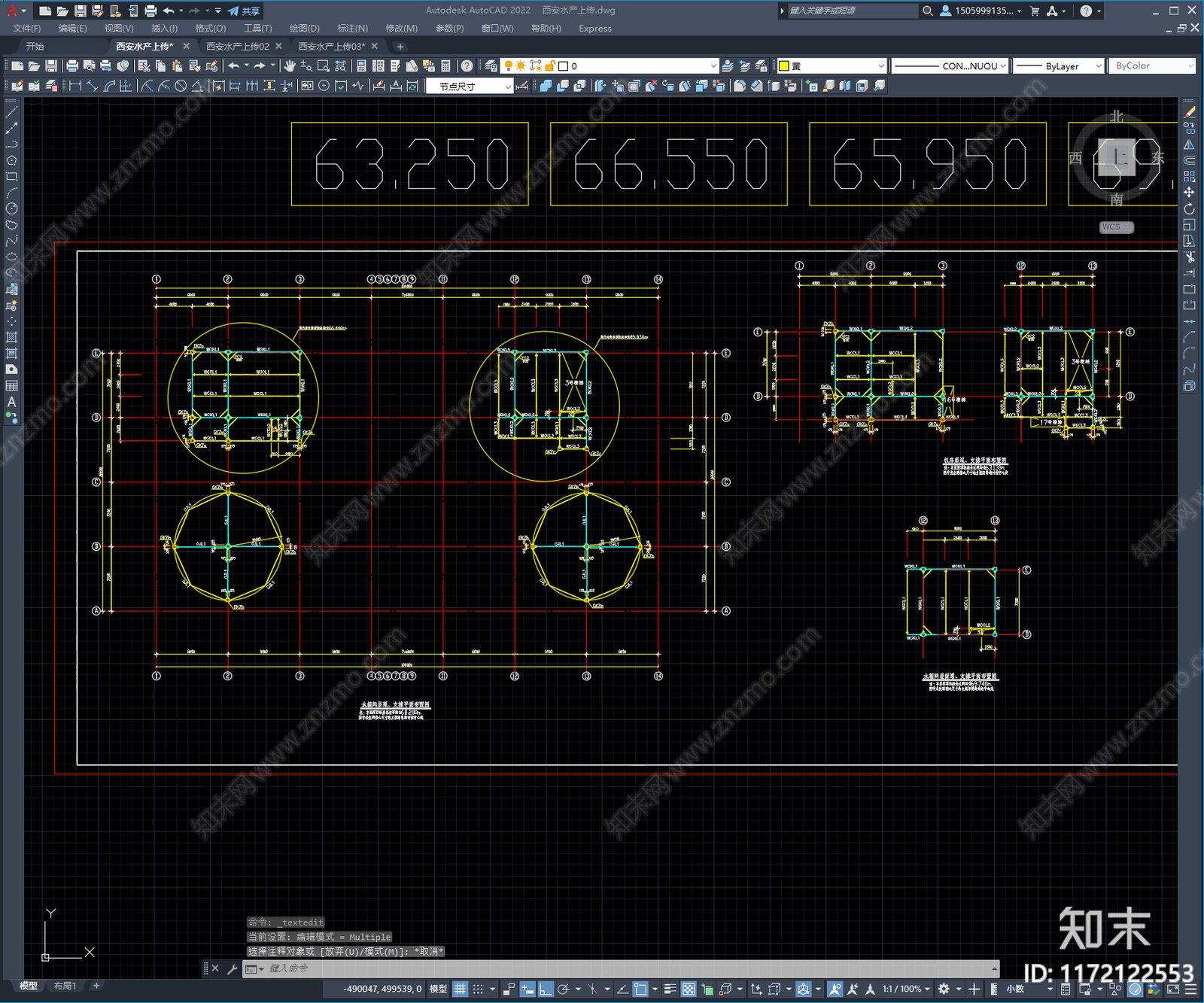The image size is (1204, 1003).
Task: Click the Linear dimension tool icon
Action: click(75, 86)
